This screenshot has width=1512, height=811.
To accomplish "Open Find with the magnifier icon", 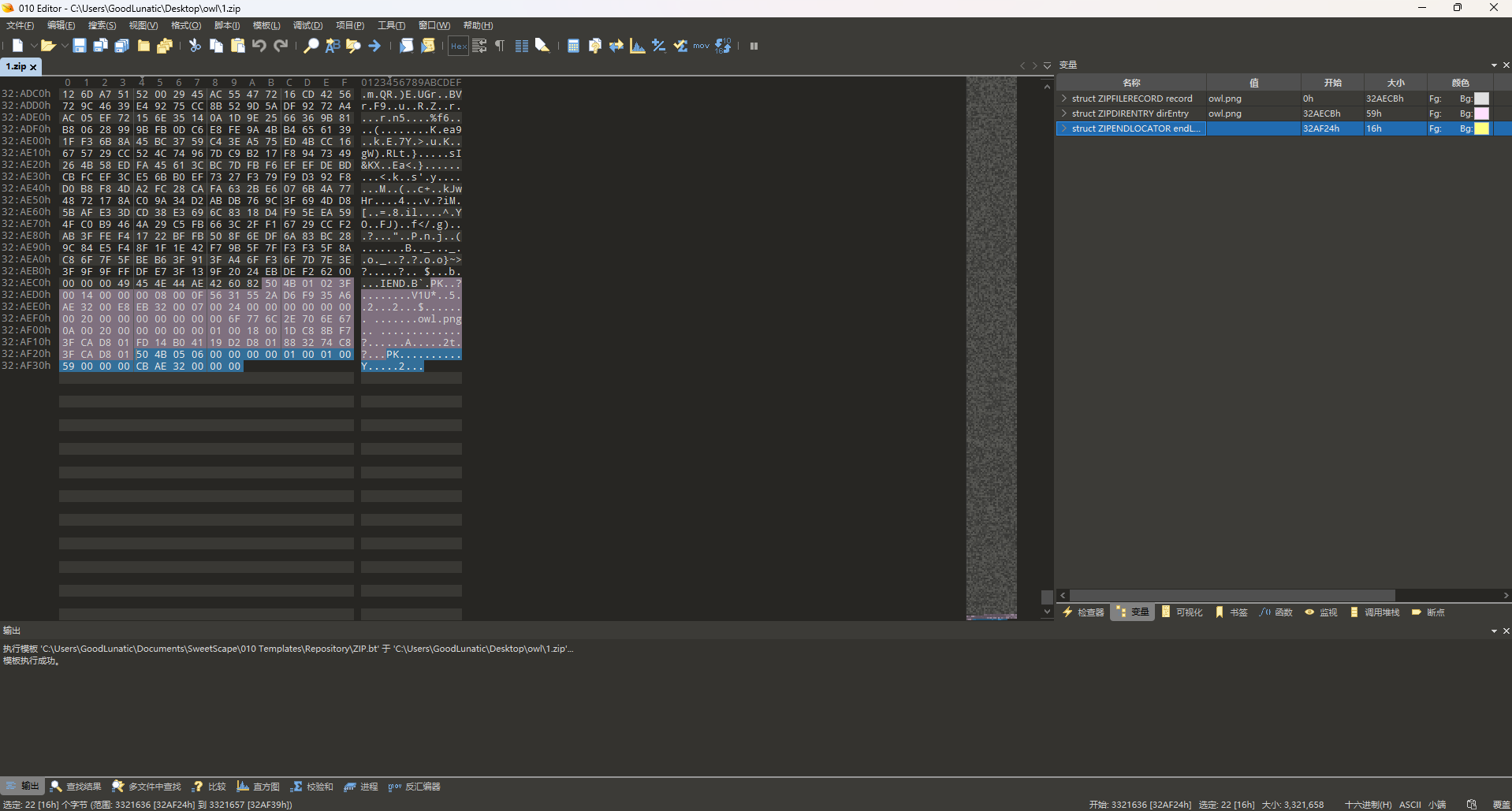I will pyautogui.click(x=311, y=46).
